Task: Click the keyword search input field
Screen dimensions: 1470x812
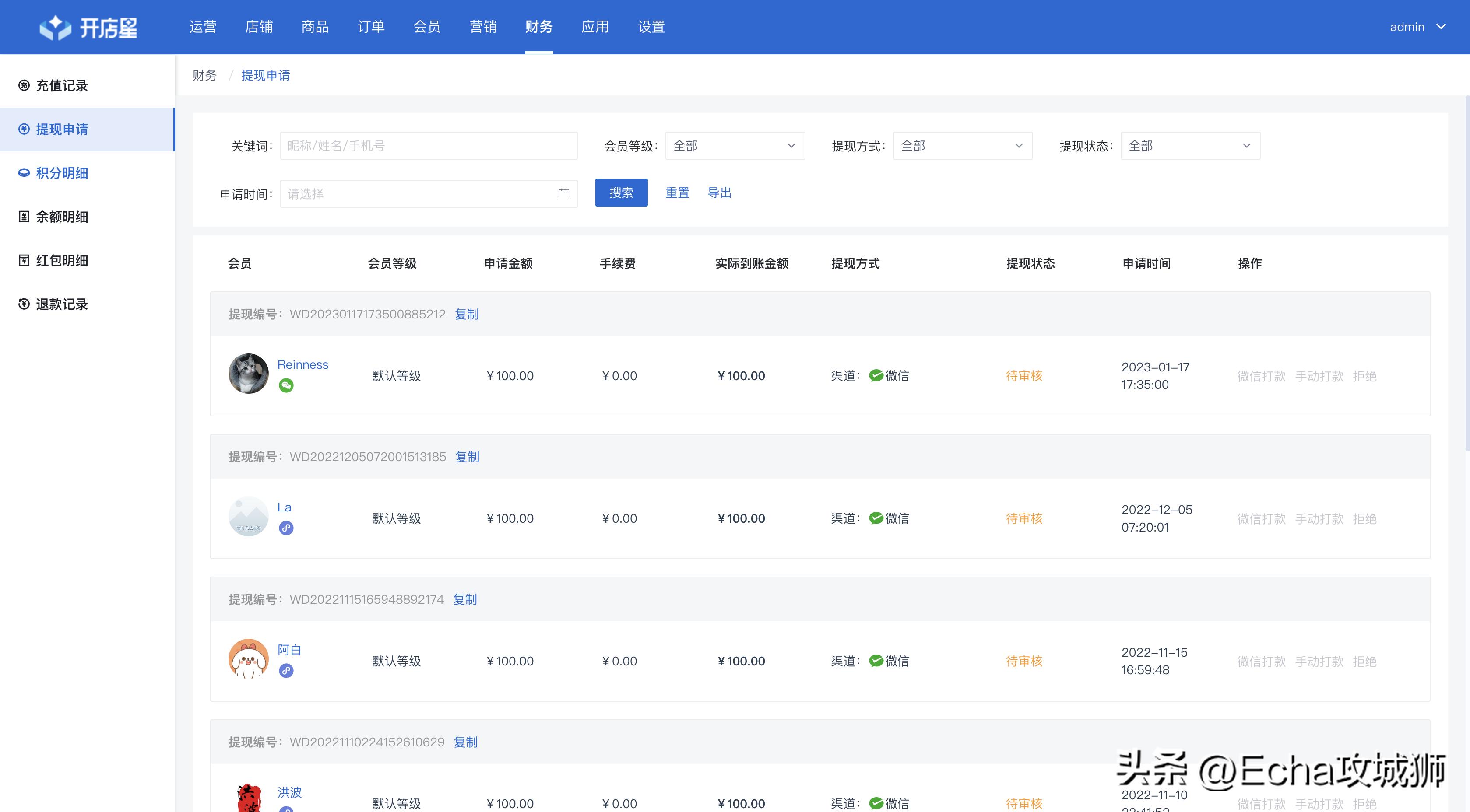Action: click(428, 145)
